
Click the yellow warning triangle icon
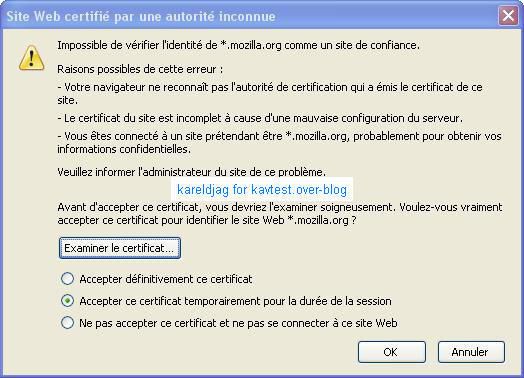(31, 58)
